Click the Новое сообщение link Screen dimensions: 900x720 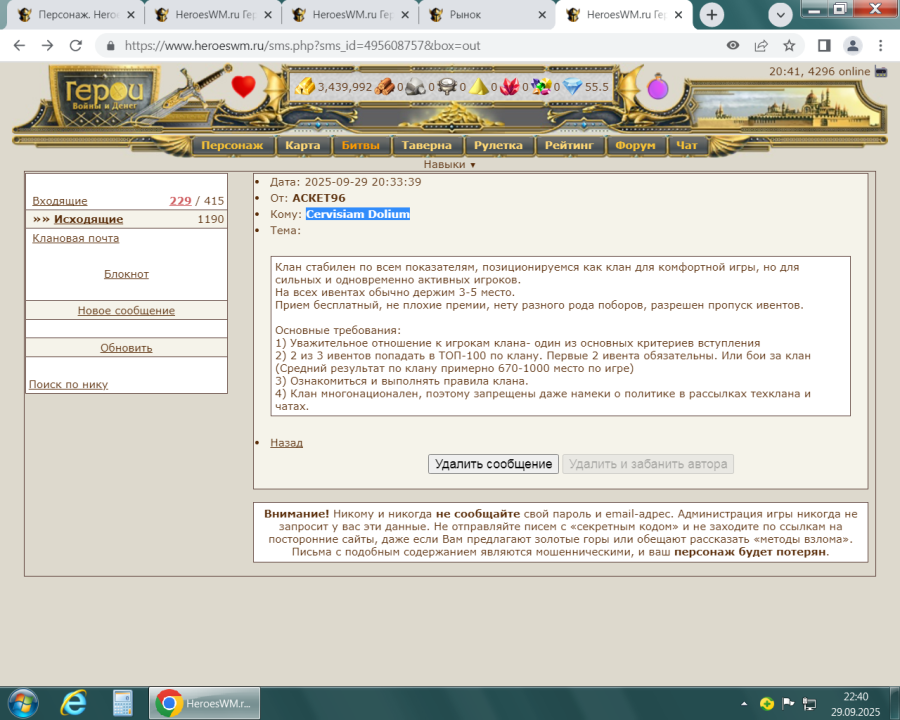tap(126, 310)
